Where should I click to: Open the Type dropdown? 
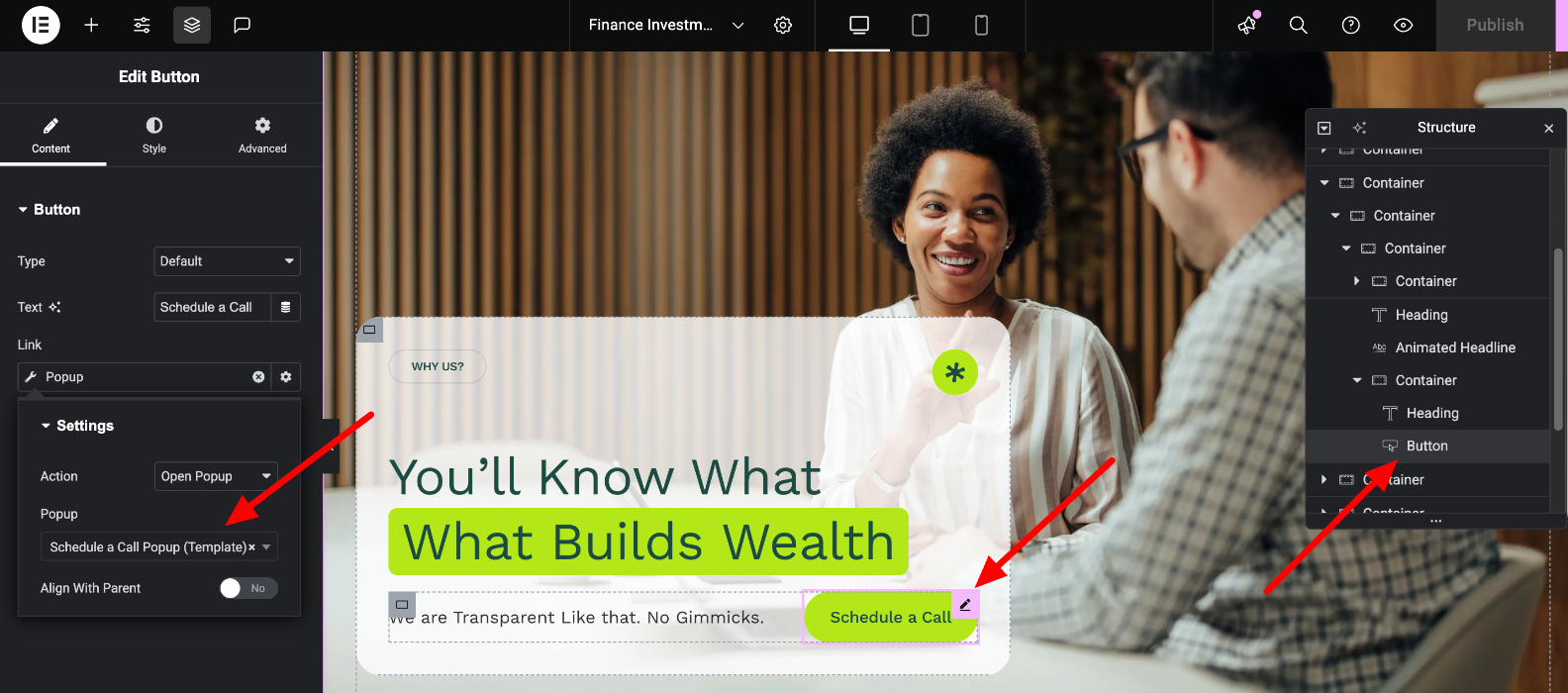pos(227,261)
